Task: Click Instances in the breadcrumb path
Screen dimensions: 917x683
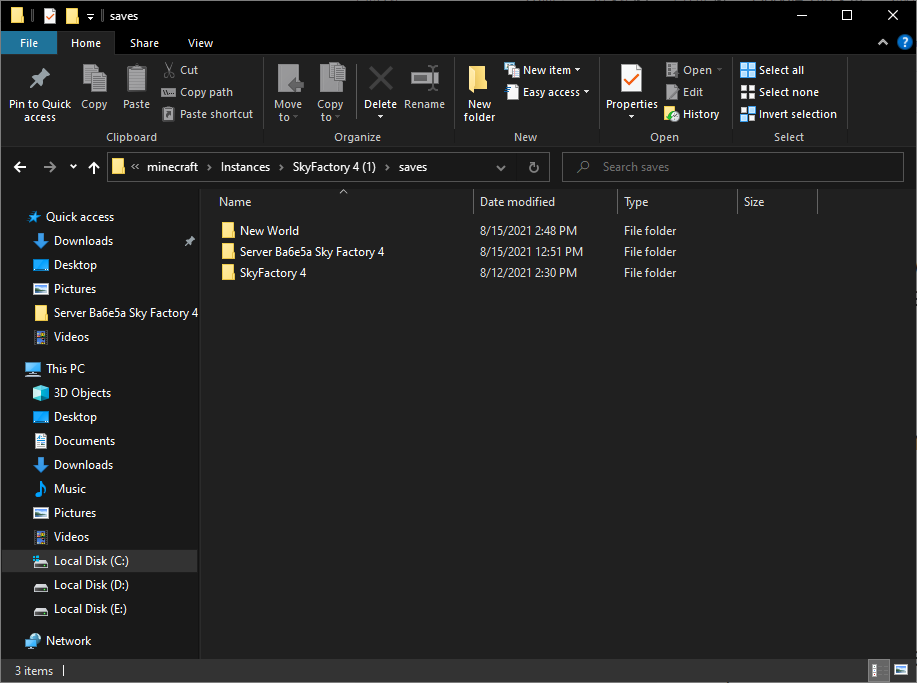Action: (245, 167)
